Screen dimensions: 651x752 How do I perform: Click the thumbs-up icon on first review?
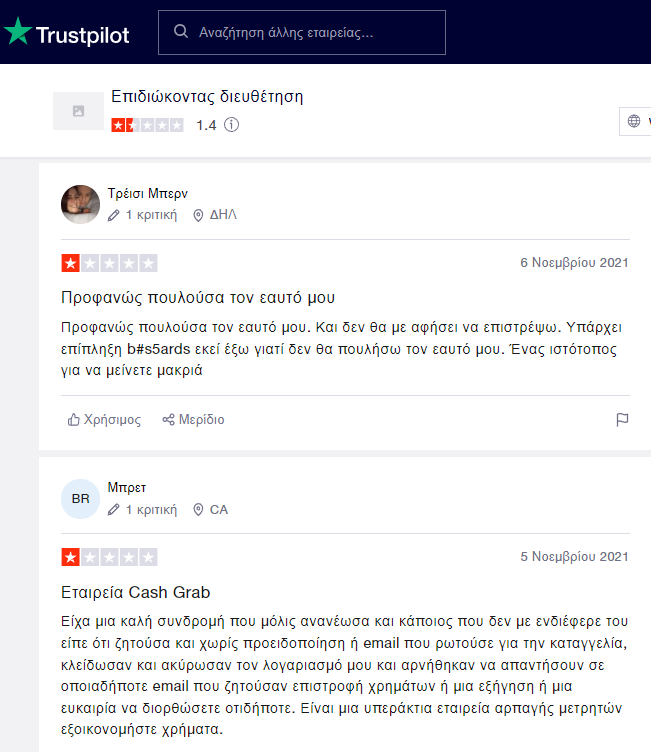coord(73,420)
